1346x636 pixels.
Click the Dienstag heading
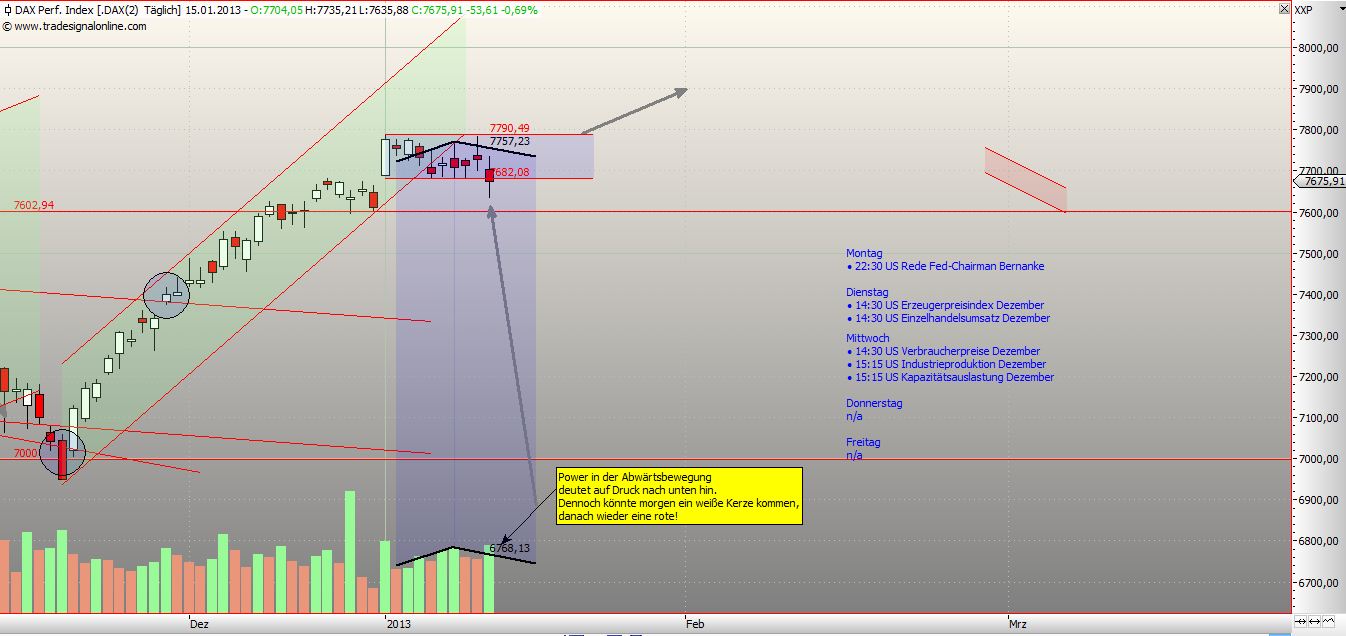click(867, 292)
